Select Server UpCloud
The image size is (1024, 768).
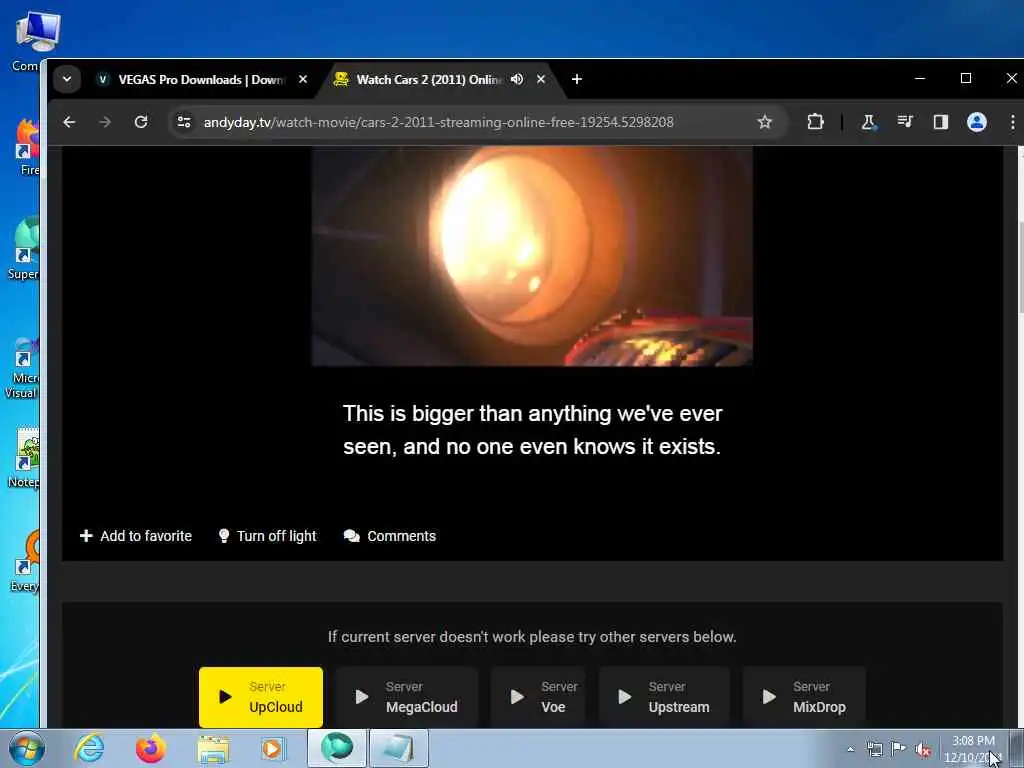[x=261, y=697]
